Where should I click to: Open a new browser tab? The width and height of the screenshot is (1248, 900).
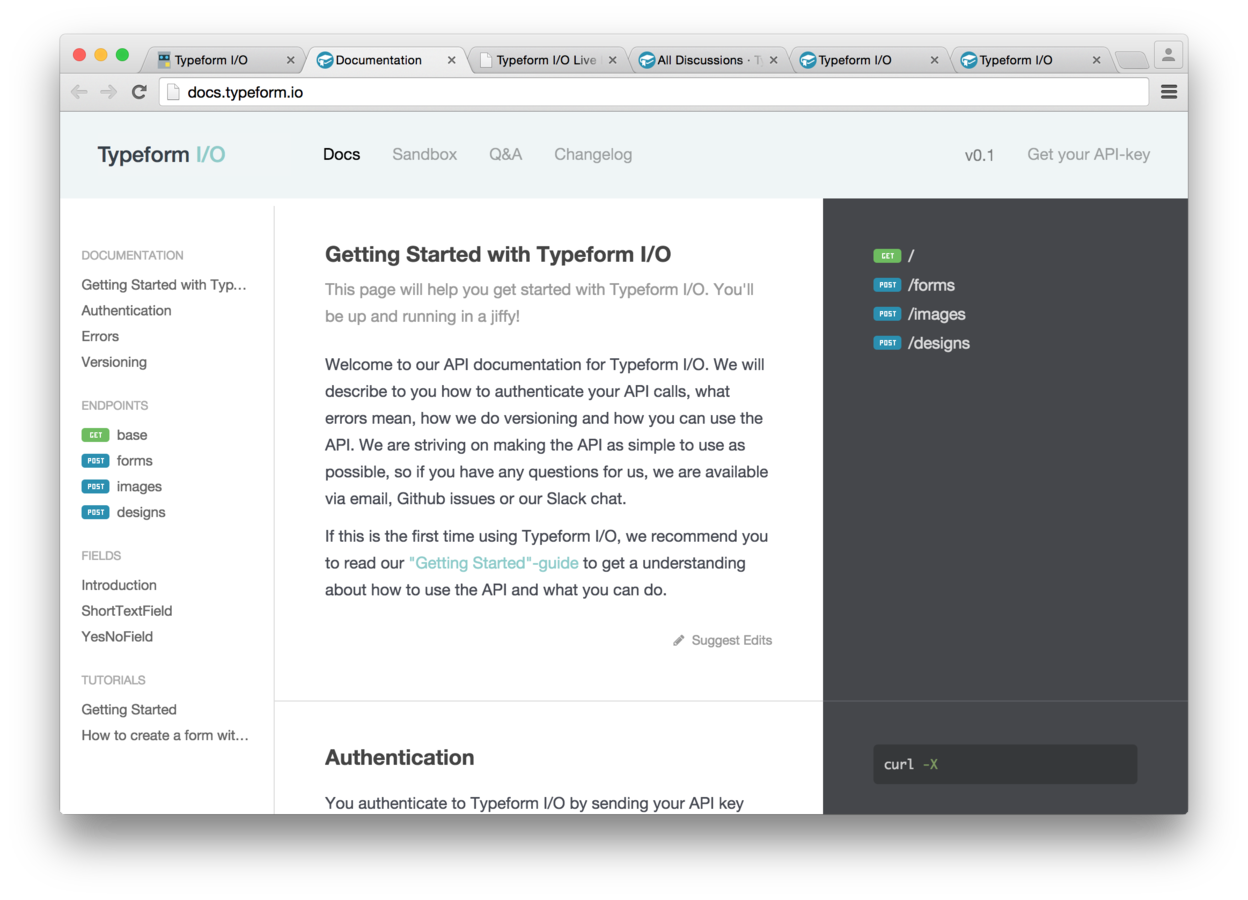coord(1131,60)
